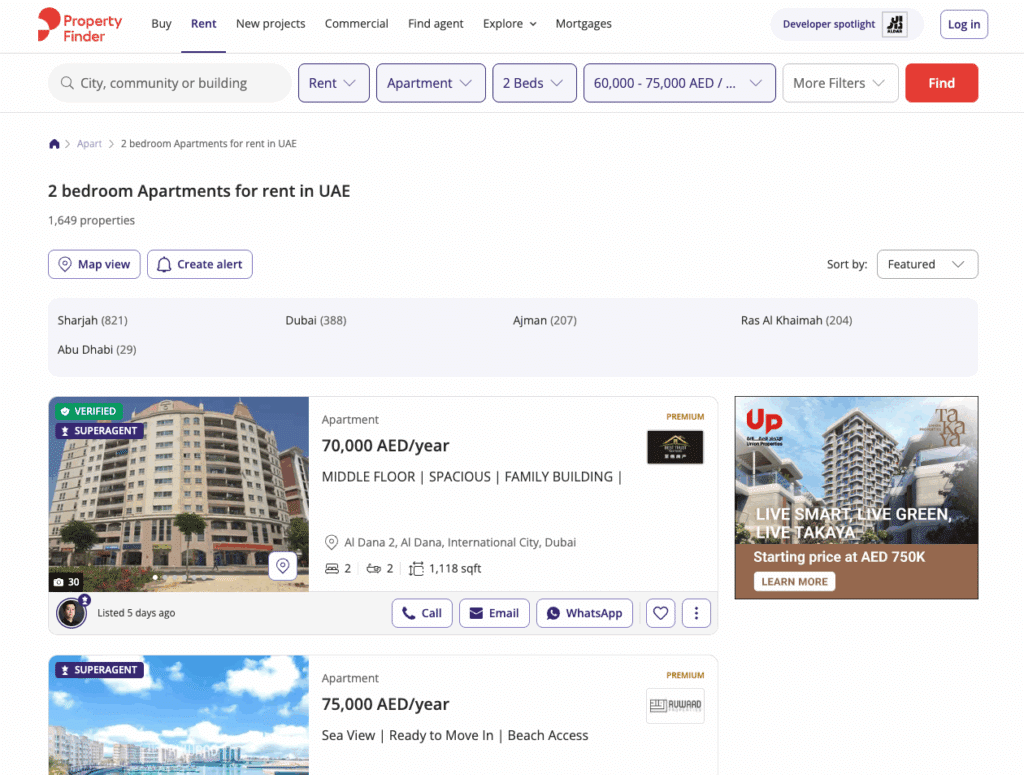Click the home icon in the breadcrumb

pos(54,143)
